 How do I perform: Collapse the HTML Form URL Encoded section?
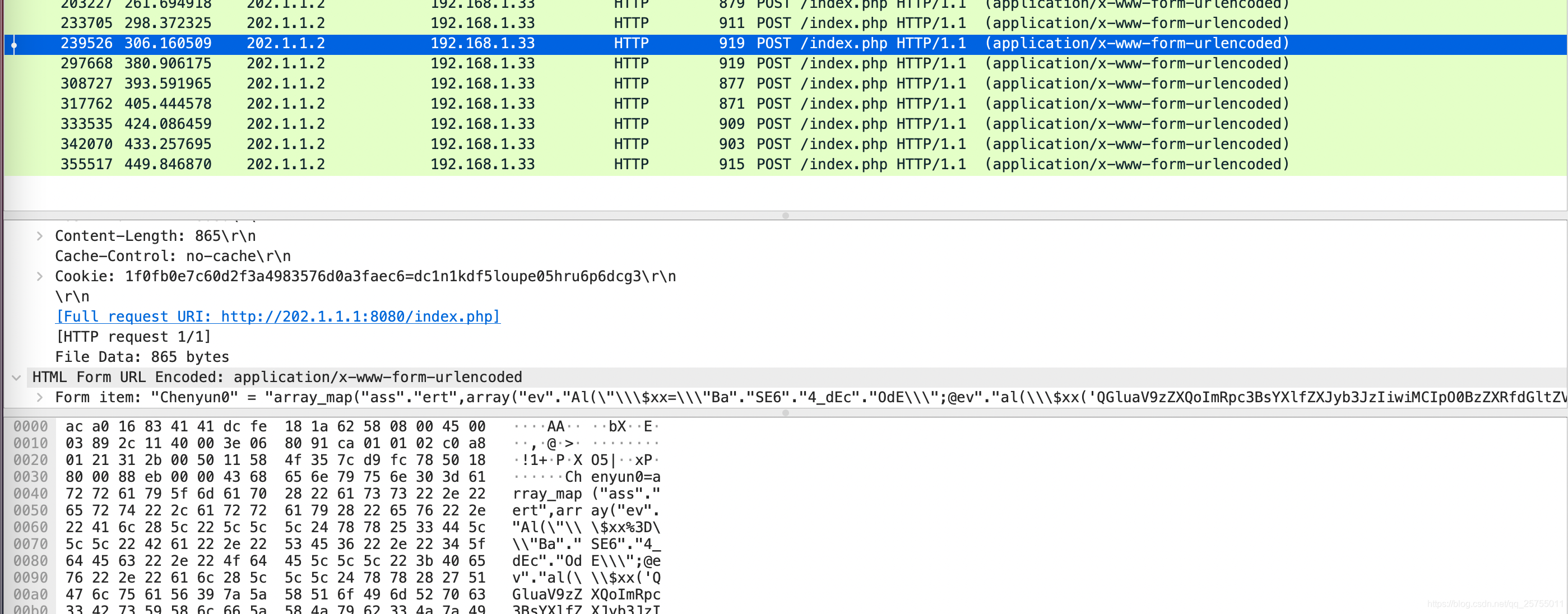[x=16, y=377]
